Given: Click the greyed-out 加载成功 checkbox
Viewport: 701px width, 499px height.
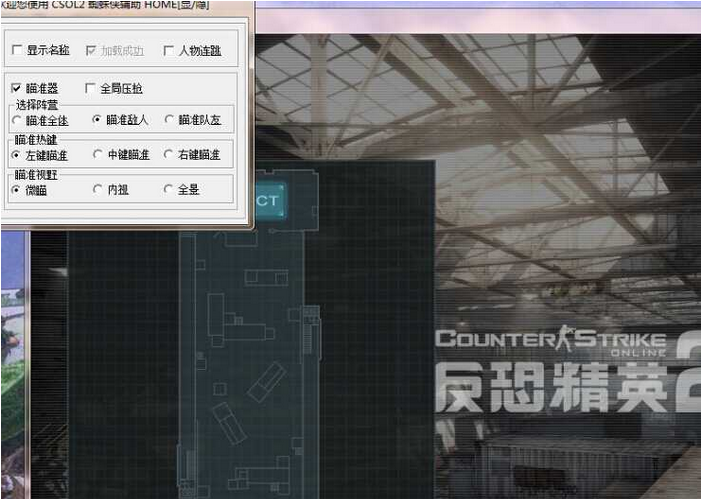Looking at the screenshot, I should (x=91, y=50).
